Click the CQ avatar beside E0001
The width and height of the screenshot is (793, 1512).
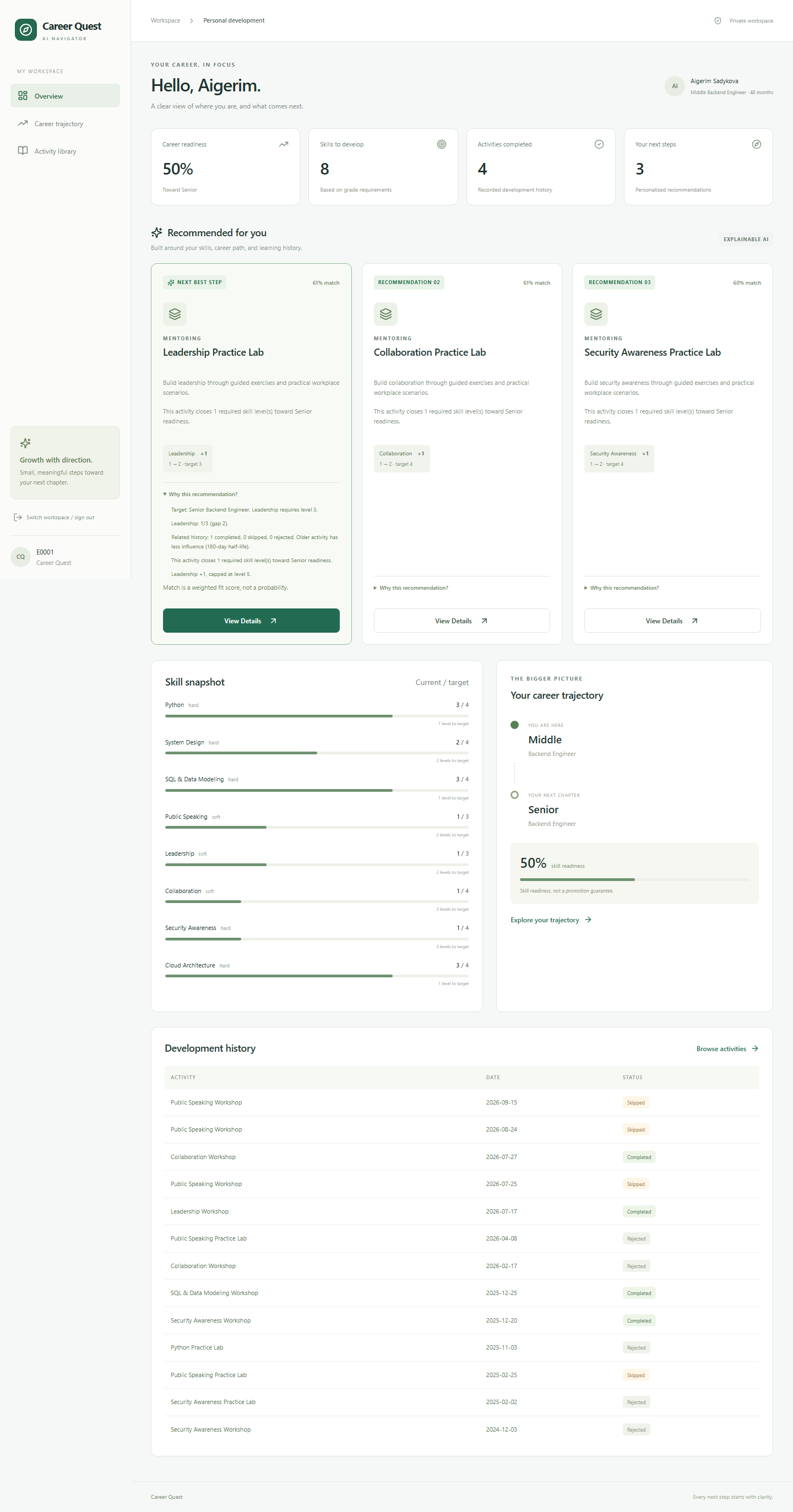[20, 557]
